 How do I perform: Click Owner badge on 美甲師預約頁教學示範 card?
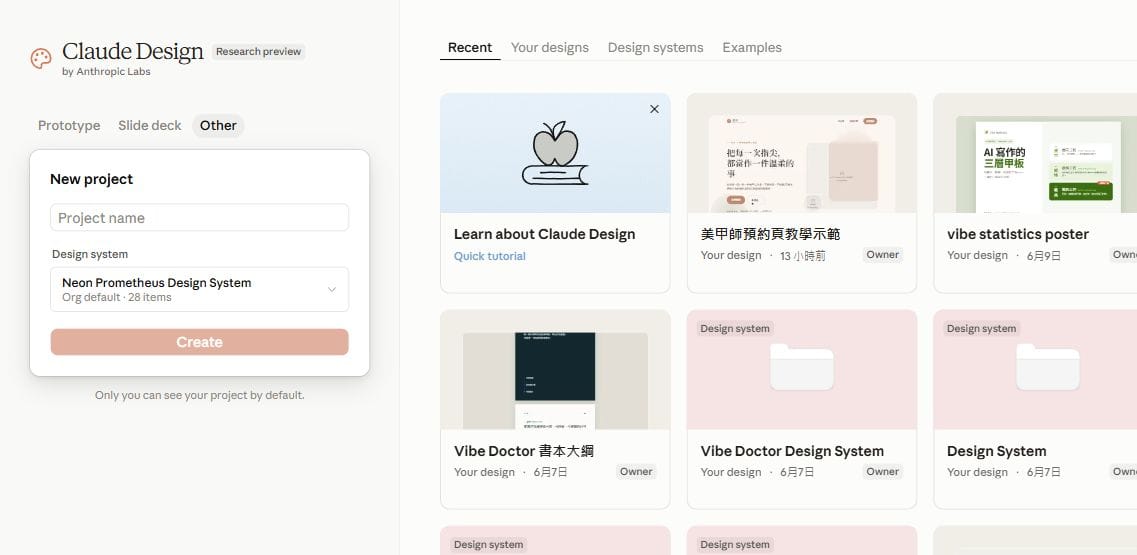click(882, 255)
